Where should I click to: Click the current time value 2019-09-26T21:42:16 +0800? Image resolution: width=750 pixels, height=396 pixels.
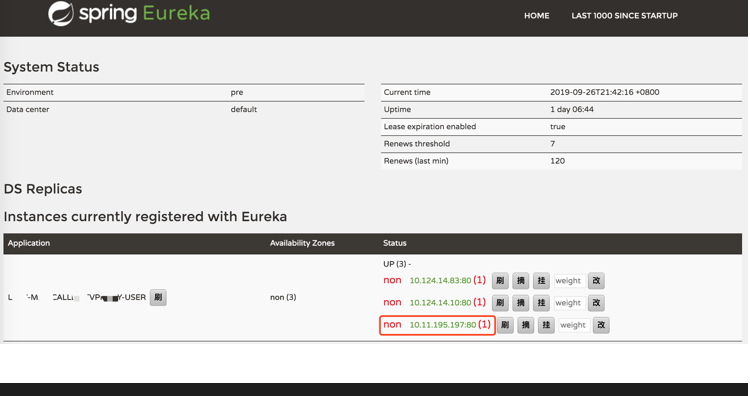[x=605, y=92]
